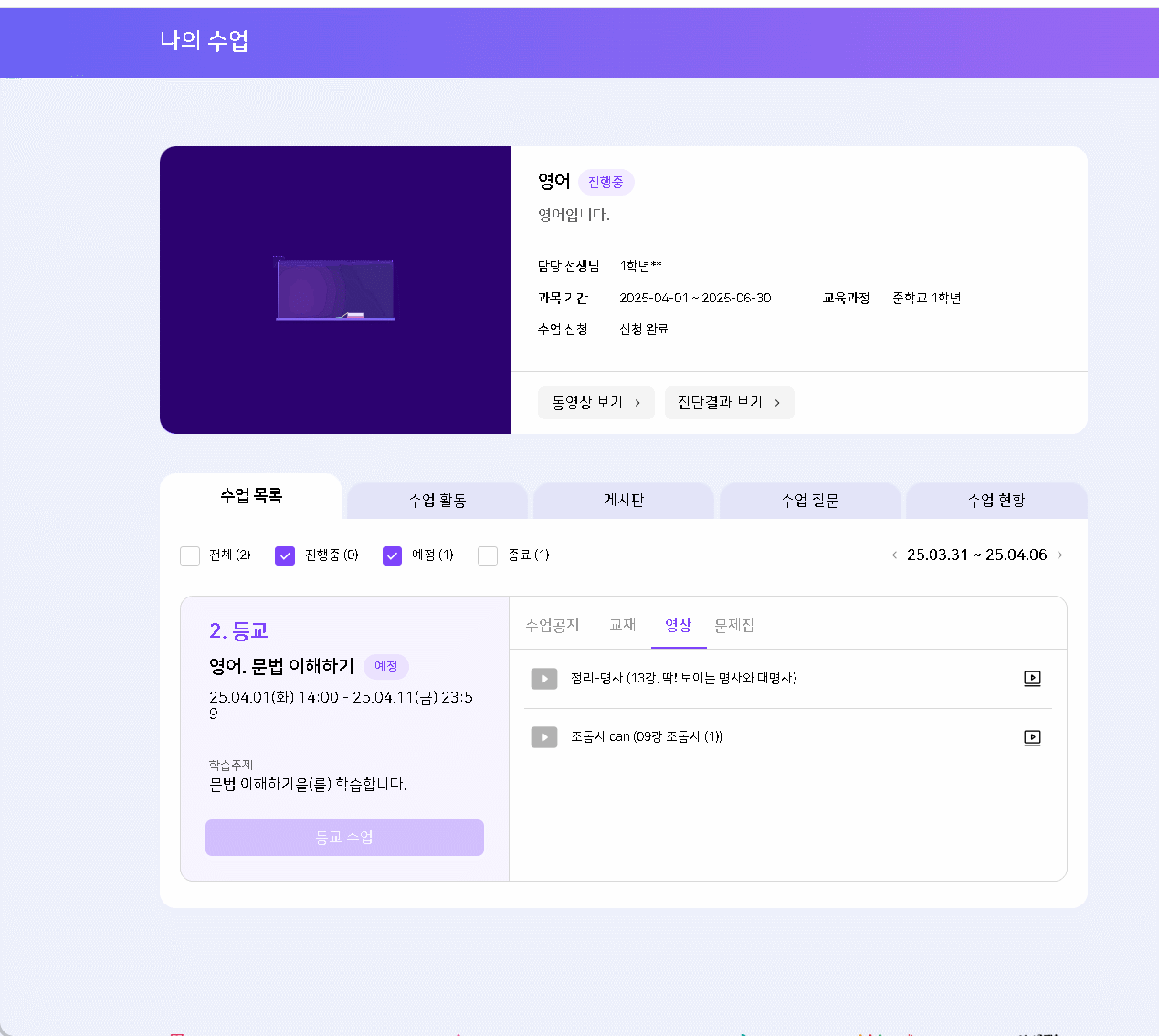Switch to the 수업 활동 tab

437,501
